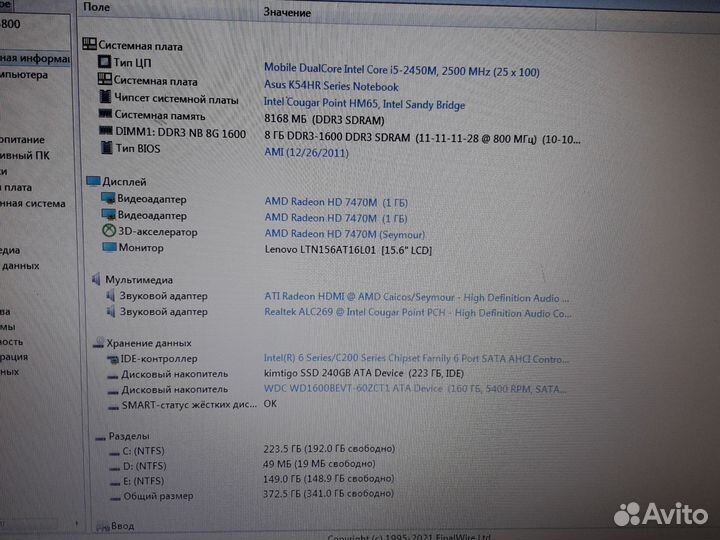The height and width of the screenshot is (540, 720).
Task: Click the C: (NTFS) partition icon
Action: click(114, 453)
